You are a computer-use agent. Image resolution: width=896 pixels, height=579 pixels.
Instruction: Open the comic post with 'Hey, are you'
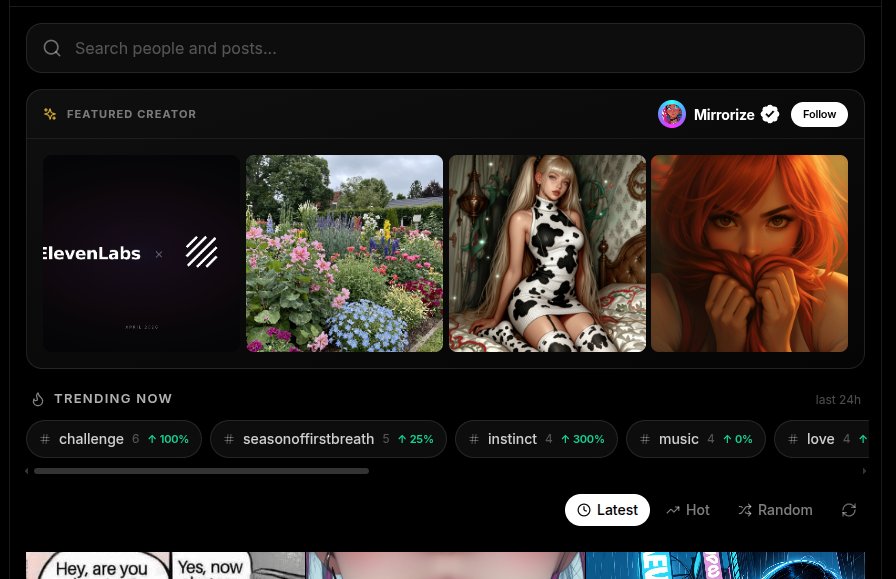(x=166, y=565)
